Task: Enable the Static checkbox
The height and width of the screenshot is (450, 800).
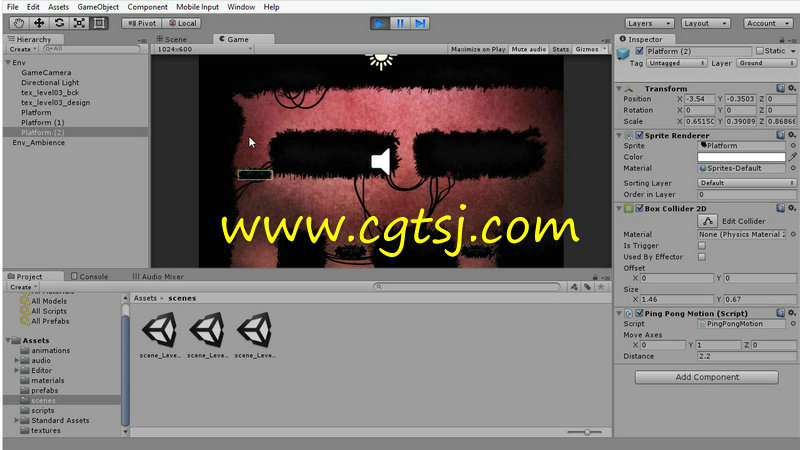Action: pyautogui.click(x=760, y=51)
